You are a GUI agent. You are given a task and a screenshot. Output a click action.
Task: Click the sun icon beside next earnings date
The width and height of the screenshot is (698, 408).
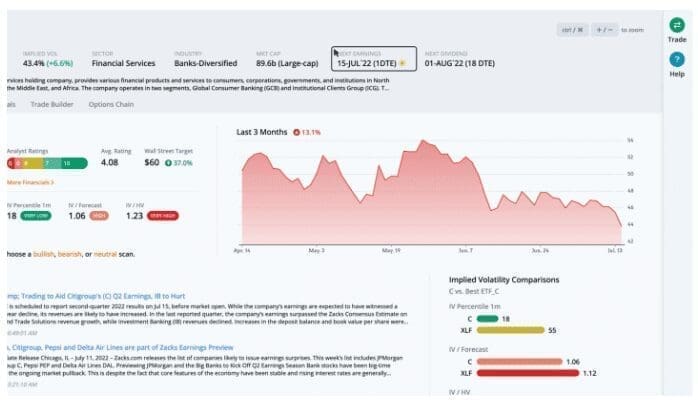[x=402, y=62]
